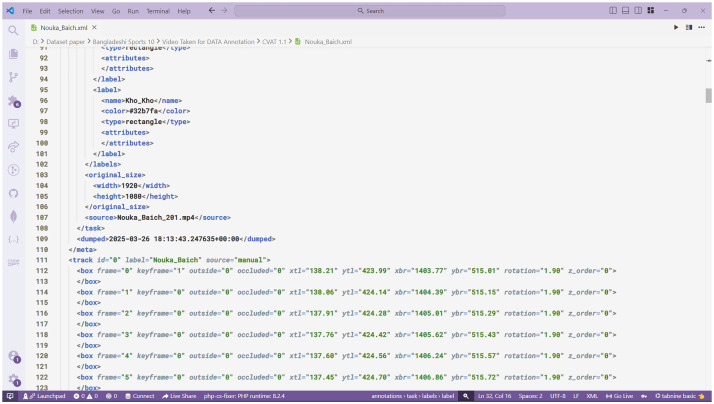Open the Explorer files view

13,54
